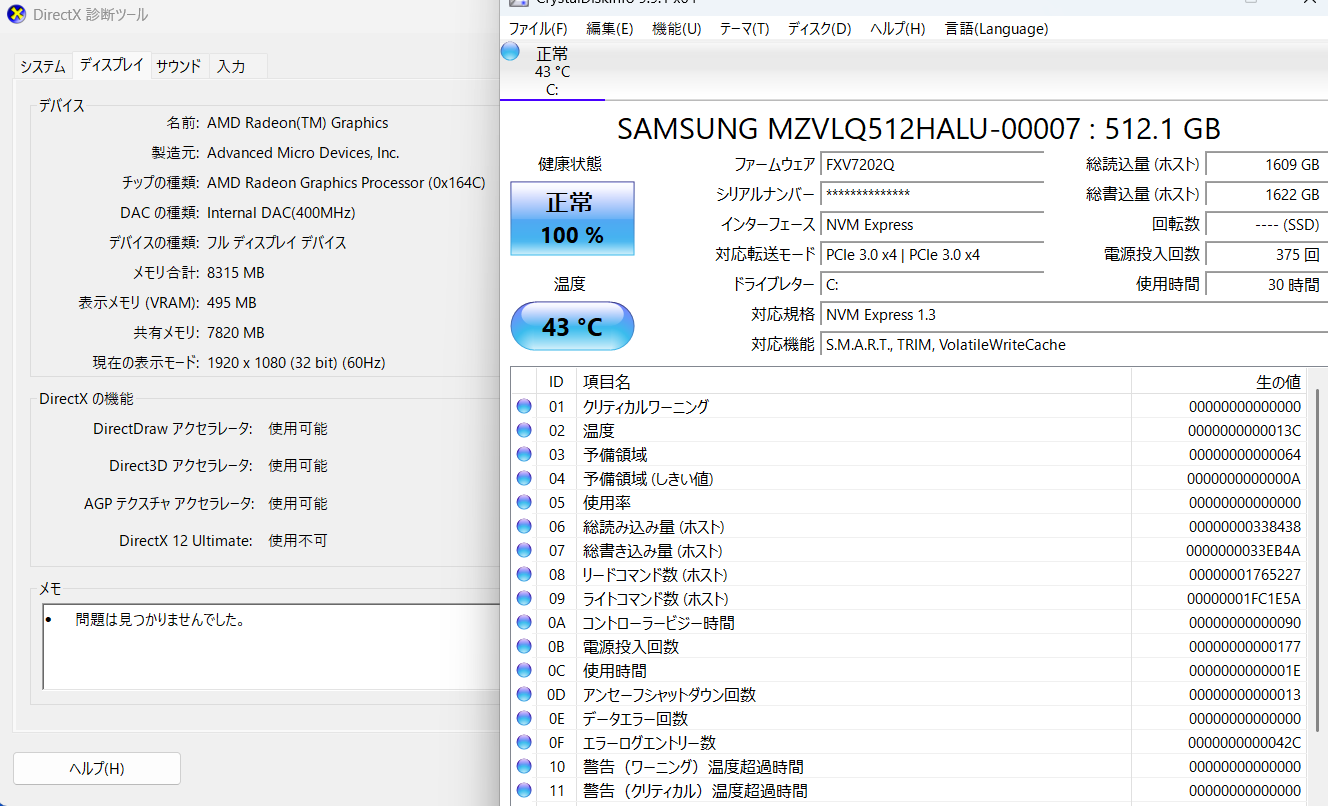This screenshot has height=806, width=1328.
Task: Click the ファームウェア field FXV7202Q
Action: tap(931, 164)
